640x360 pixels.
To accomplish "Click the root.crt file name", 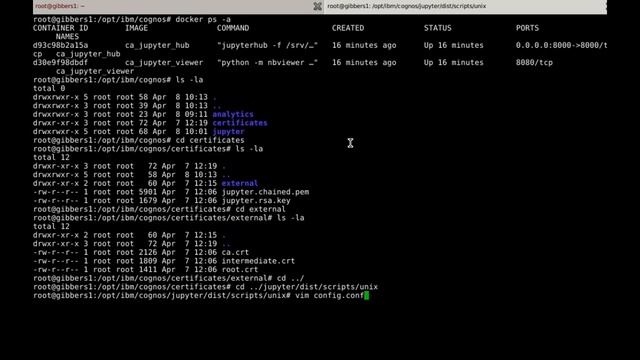I will tap(240, 270).
